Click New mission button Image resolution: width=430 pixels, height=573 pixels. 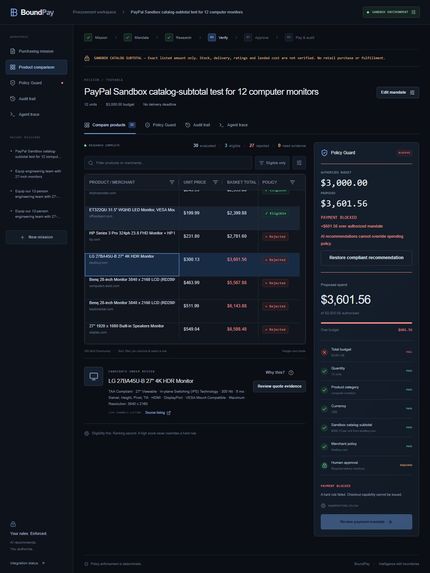[36, 237]
